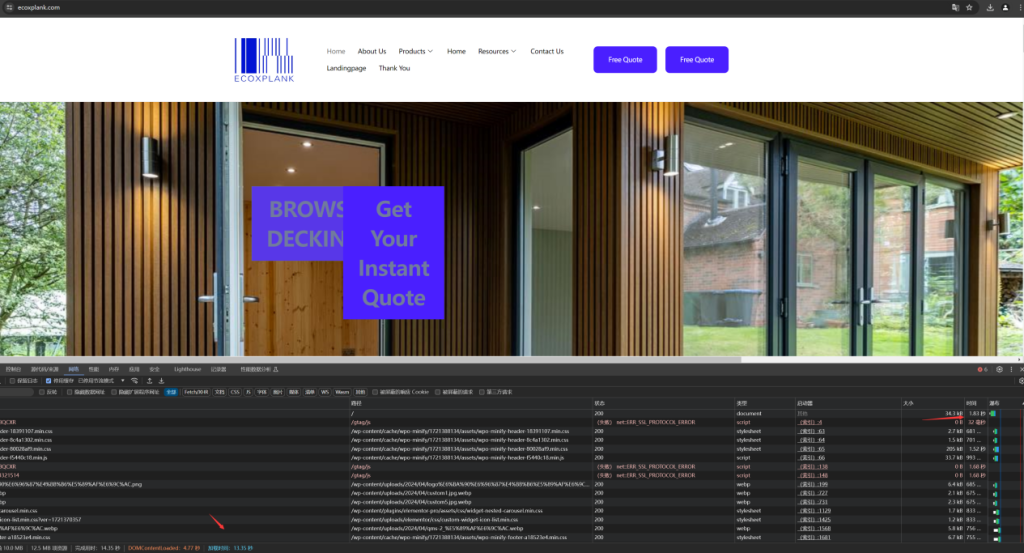Viewport: 1024px width, 553px height.
Task: Open the browser profile avatar icon
Action: pyautogui.click(x=1005, y=7)
